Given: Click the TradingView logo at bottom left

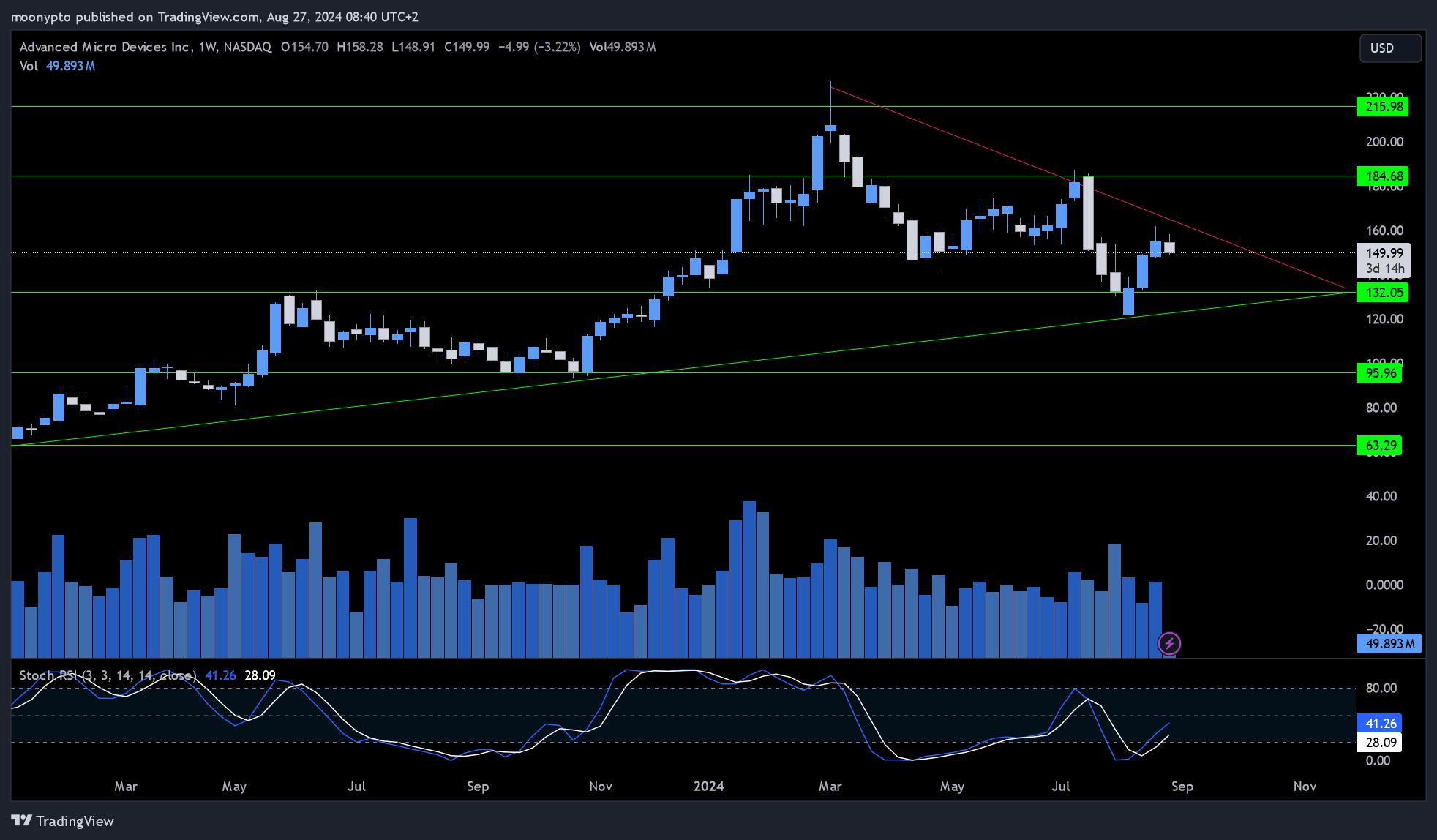Looking at the screenshot, I should point(63,821).
